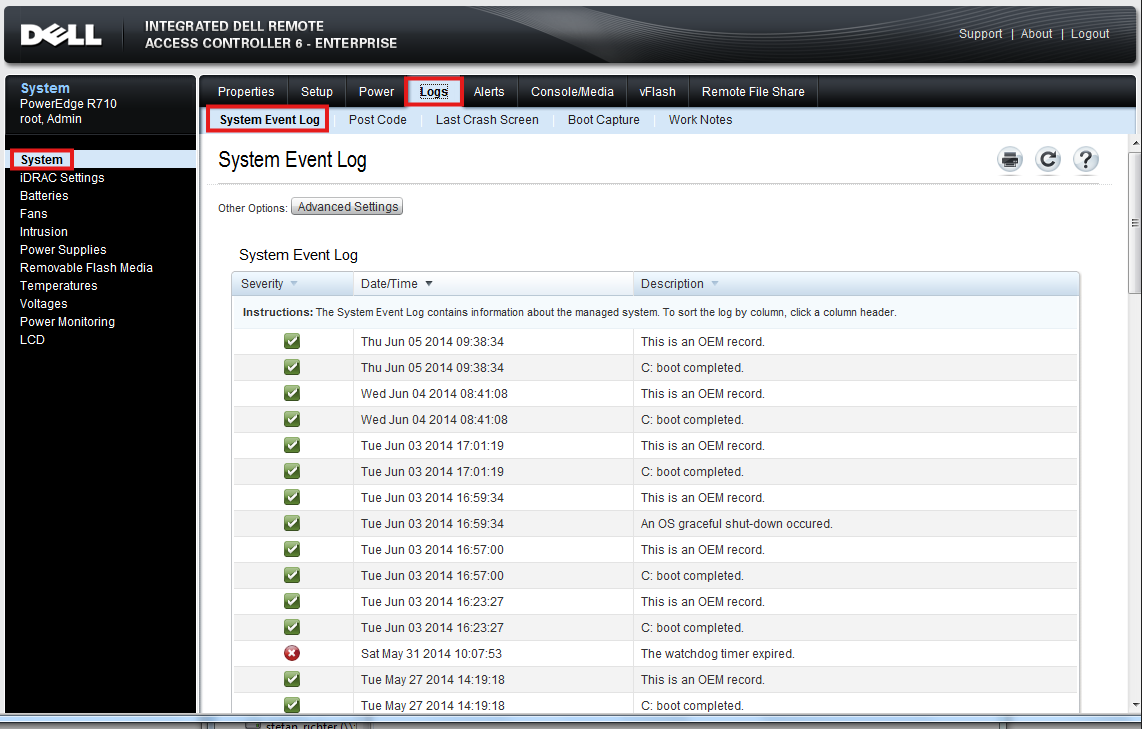The height and width of the screenshot is (729, 1142).
Task: Click green check icon on graceful shut-down row
Action: pyautogui.click(x=292, y=523)
